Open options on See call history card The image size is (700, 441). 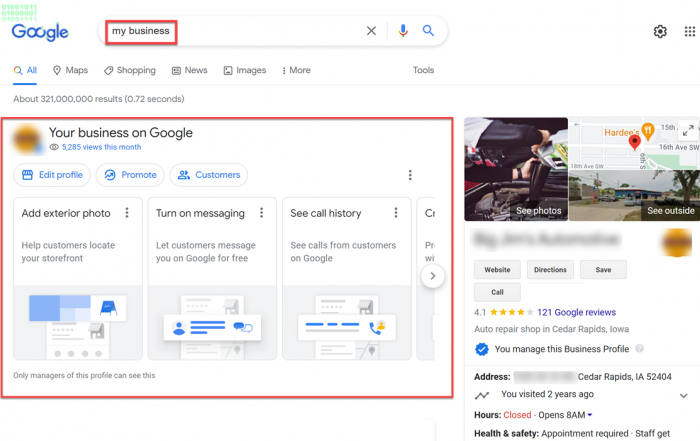396,212
